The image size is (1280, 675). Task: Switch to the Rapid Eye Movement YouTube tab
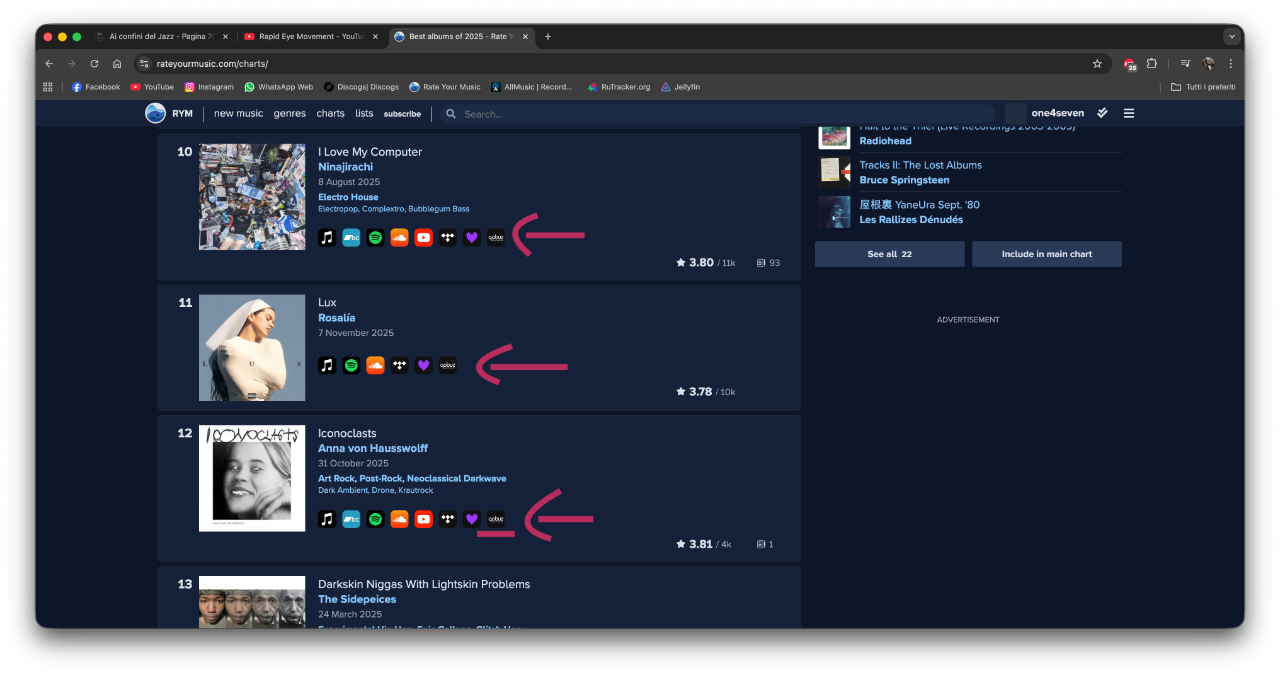(x=312, y=36)
